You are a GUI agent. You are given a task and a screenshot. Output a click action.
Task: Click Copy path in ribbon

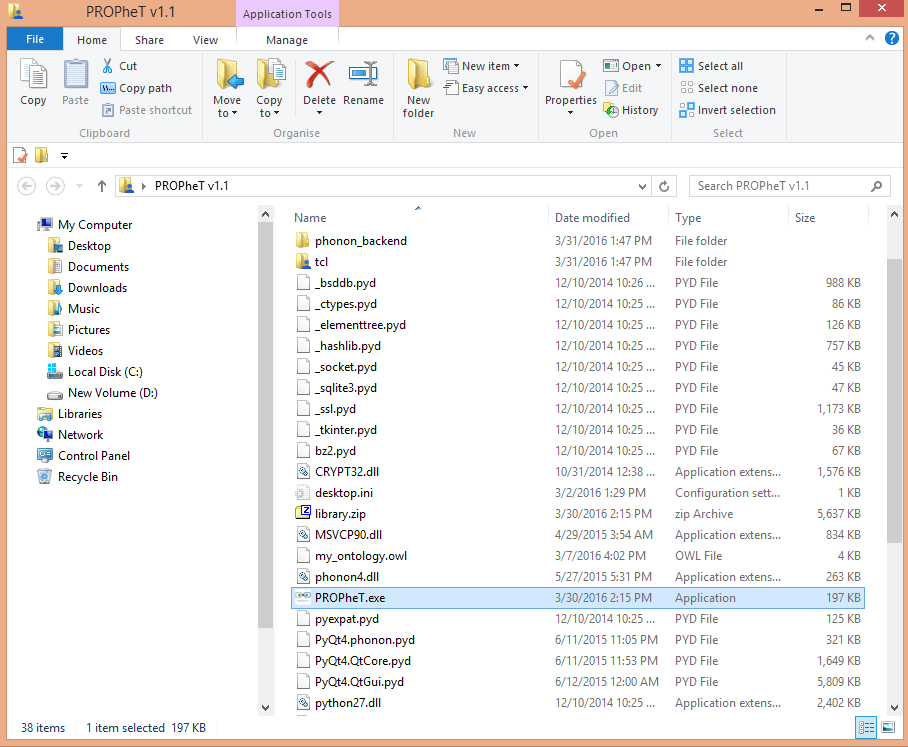[137, 88]
